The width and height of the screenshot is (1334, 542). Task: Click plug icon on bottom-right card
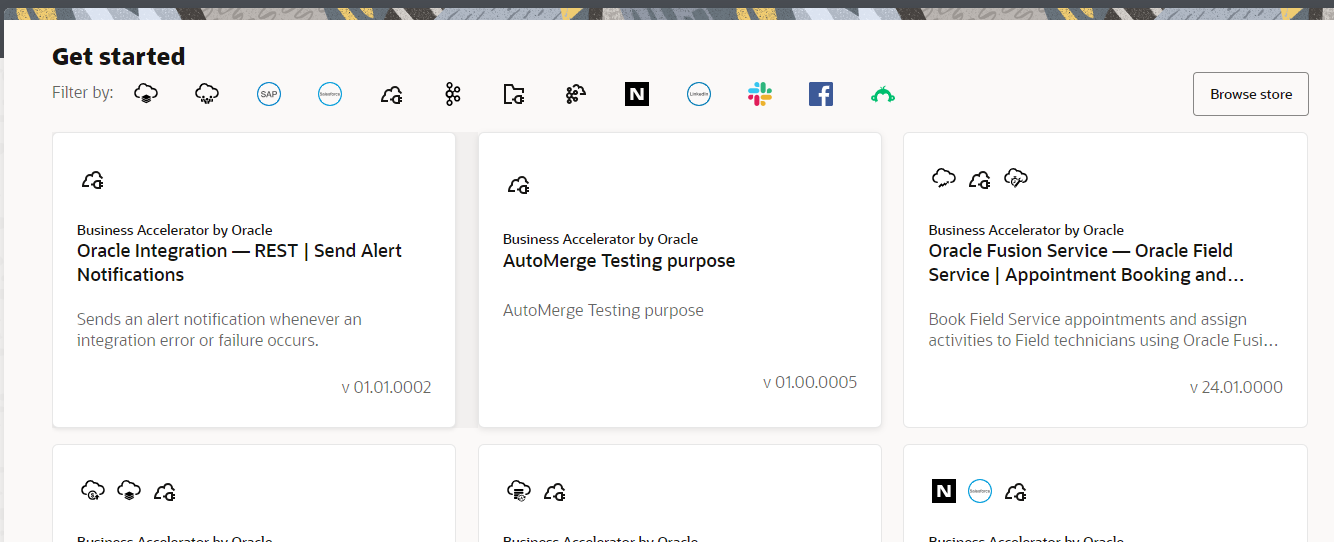(x=1016, y=491)
